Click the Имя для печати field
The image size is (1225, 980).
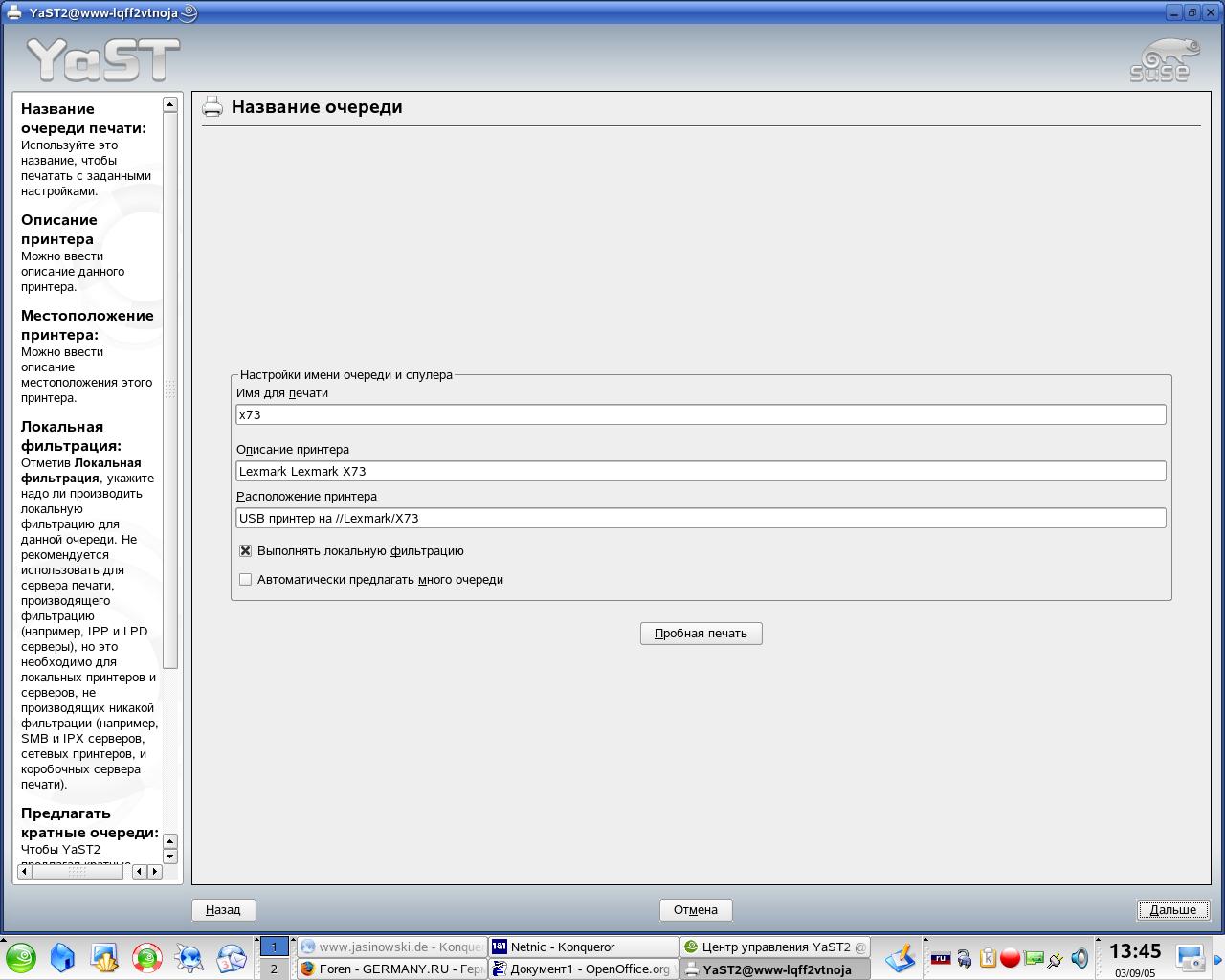[x=701, y=414]
